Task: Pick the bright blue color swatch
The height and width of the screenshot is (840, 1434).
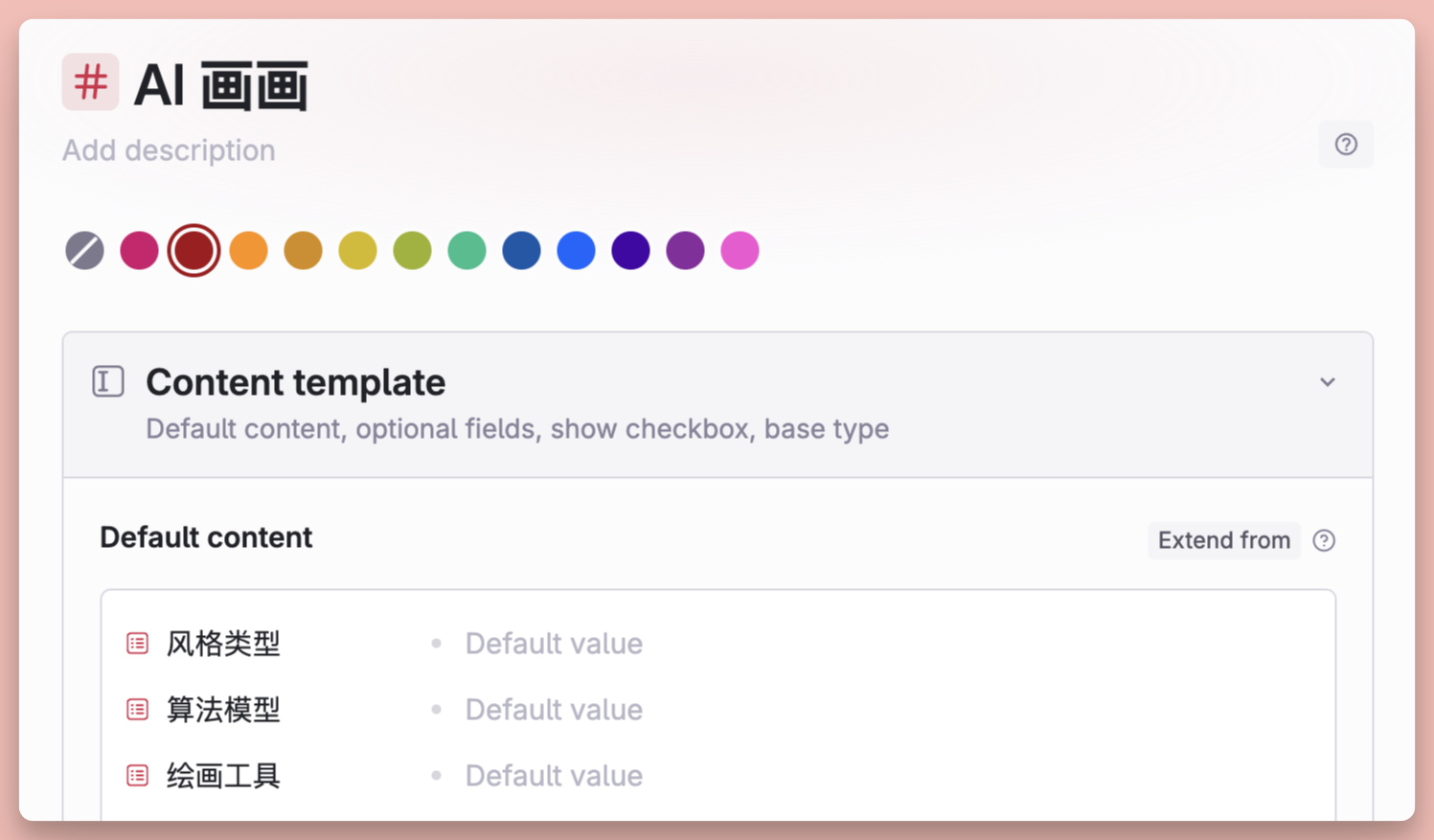Action: pyautogui.click(x=577, y=251)
